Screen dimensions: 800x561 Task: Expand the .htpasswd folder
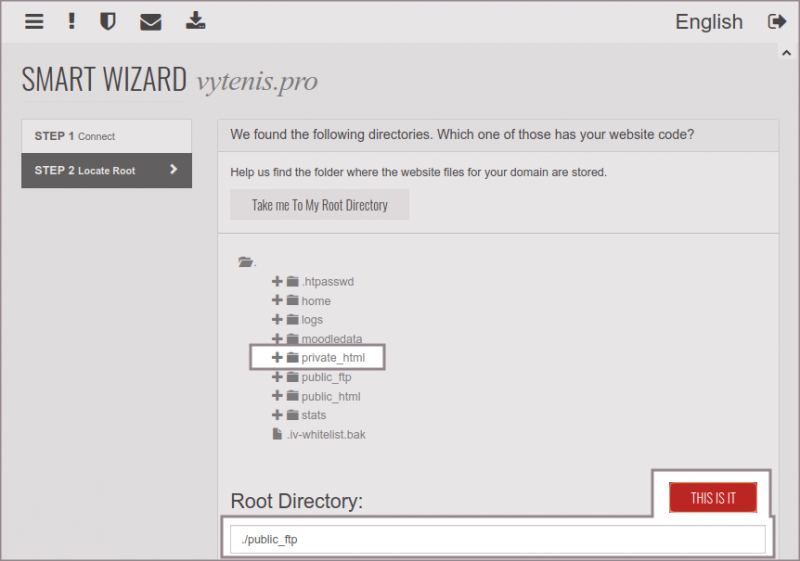(x=277, y=282)
